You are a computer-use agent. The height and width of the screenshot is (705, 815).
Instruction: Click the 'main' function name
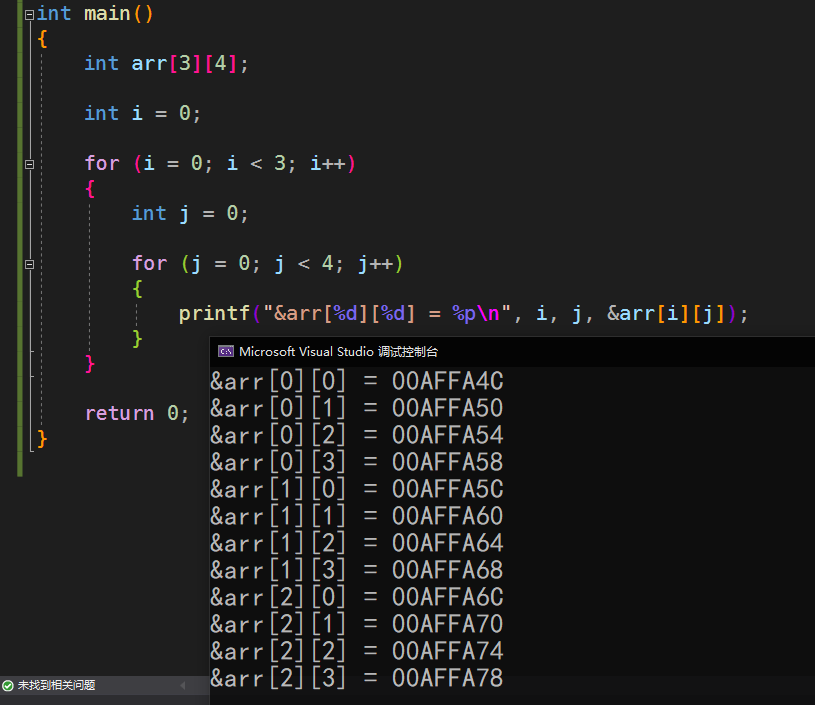(107, 14)
